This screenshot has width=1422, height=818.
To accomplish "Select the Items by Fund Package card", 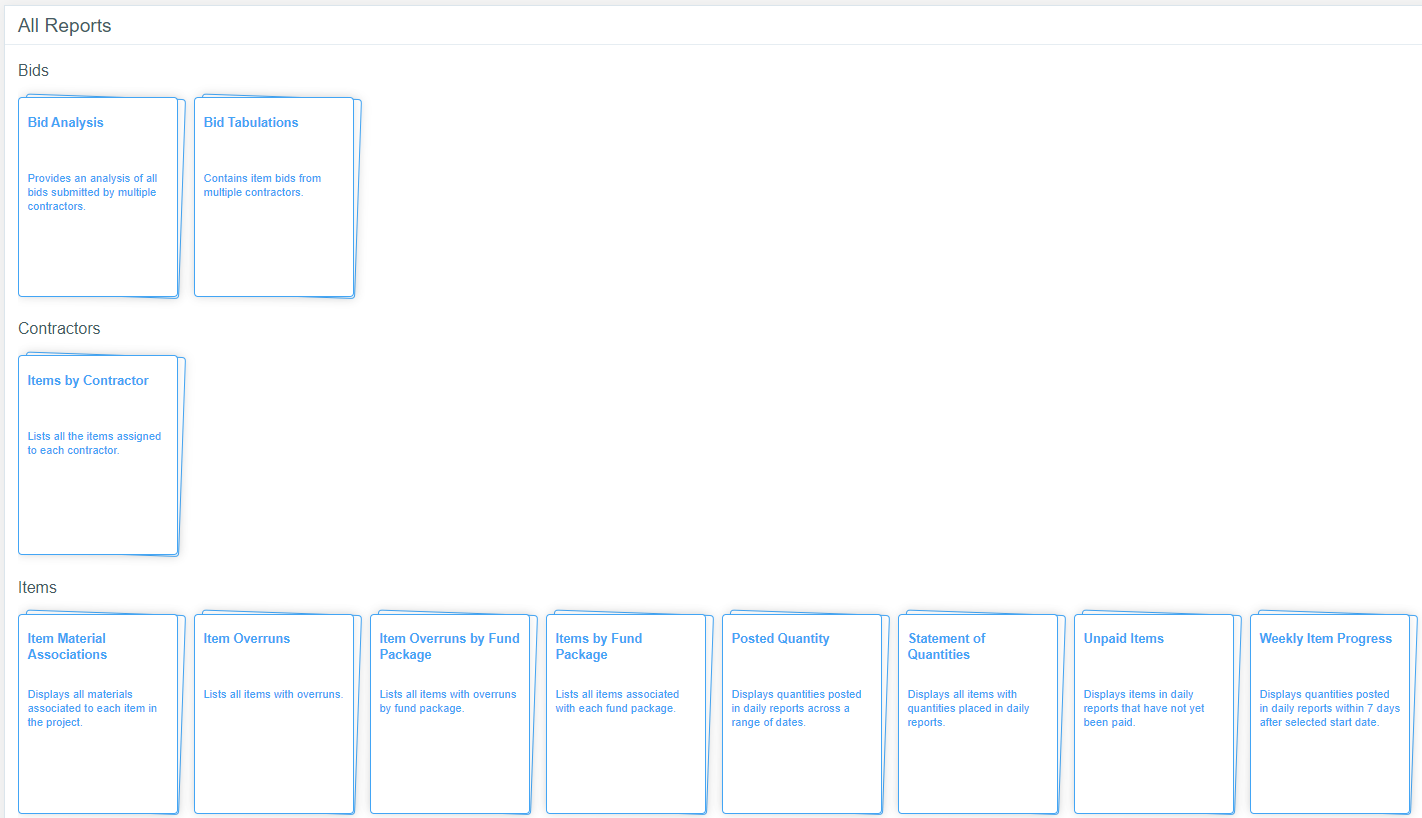I will point(599,647).
